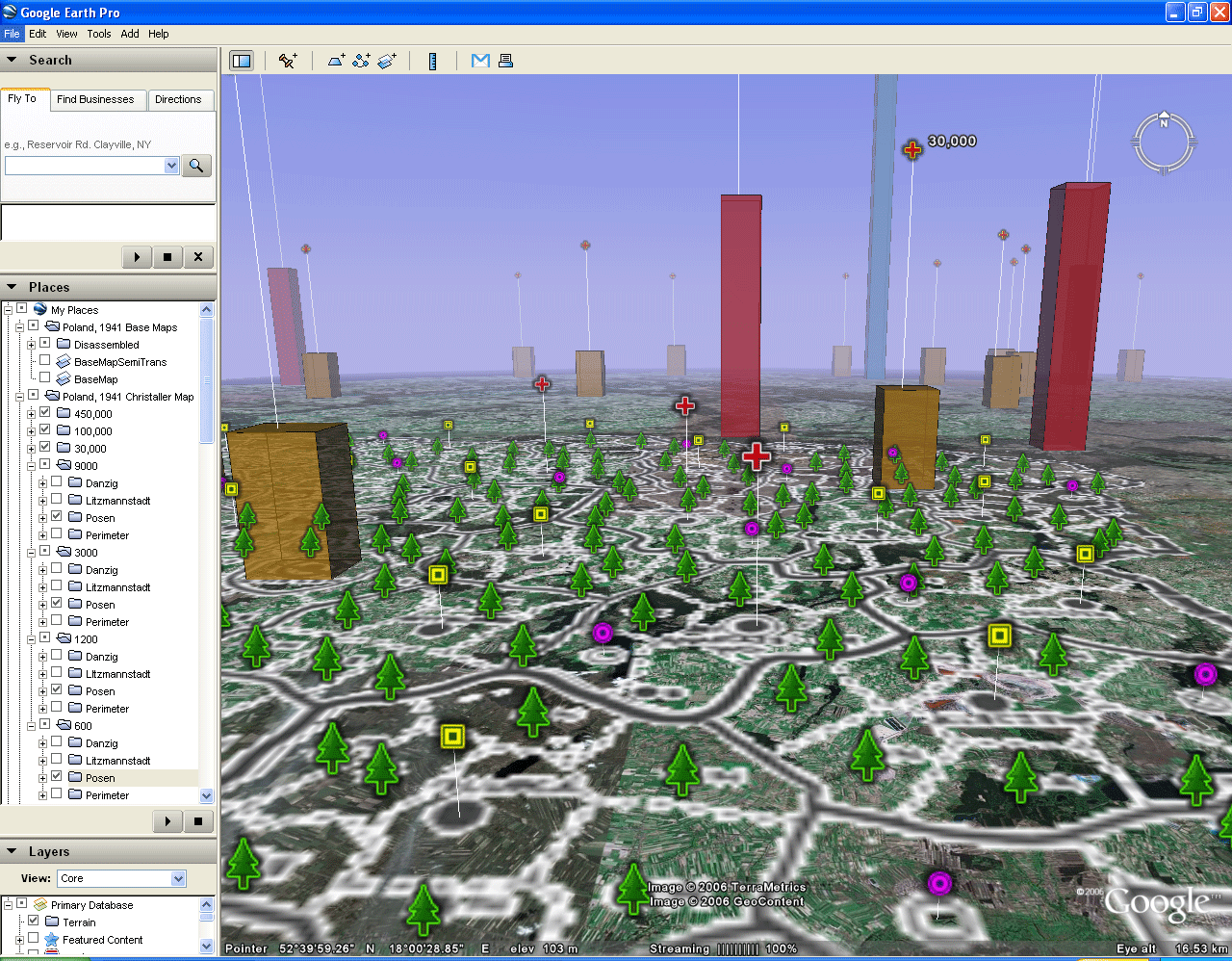
Task: Select Poland, 1941 Christaller Map folder
Action: (128, 397)
